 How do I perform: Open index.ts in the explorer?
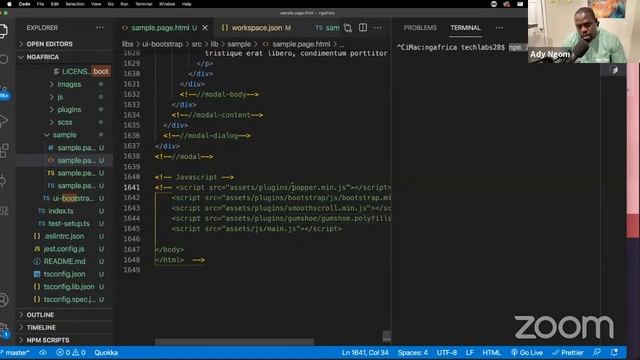61,211
